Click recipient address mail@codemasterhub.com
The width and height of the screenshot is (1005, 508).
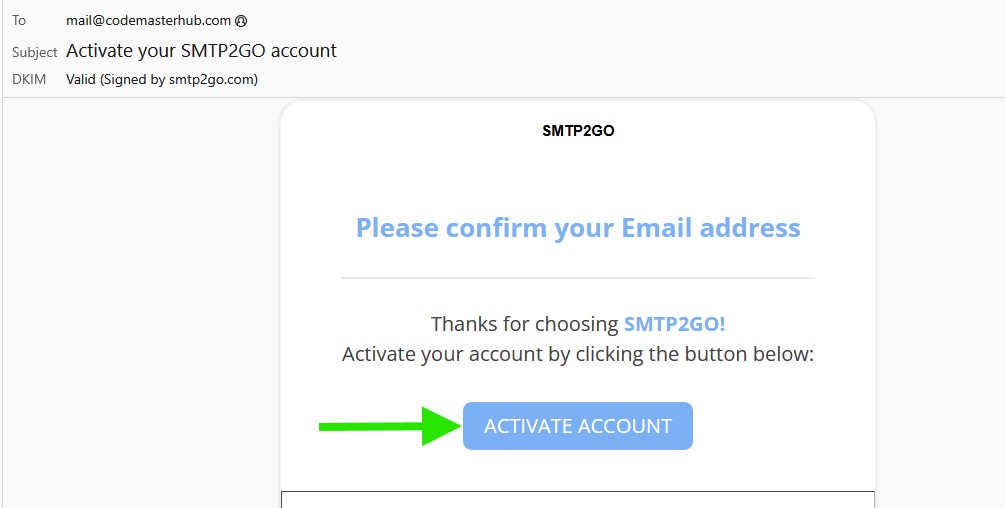[x=149, y=20]
